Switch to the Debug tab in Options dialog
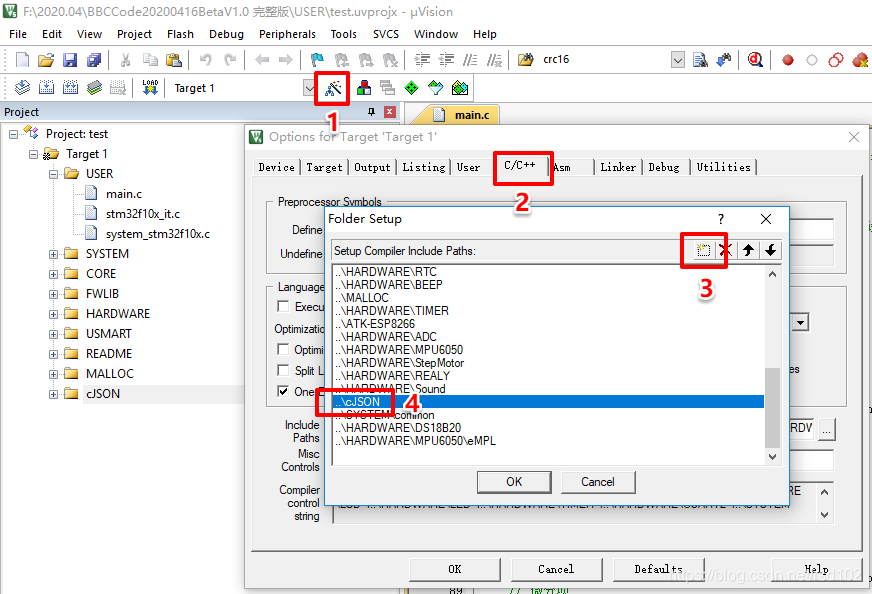Screen dimensions: 872x594 [x=664, y=167]
